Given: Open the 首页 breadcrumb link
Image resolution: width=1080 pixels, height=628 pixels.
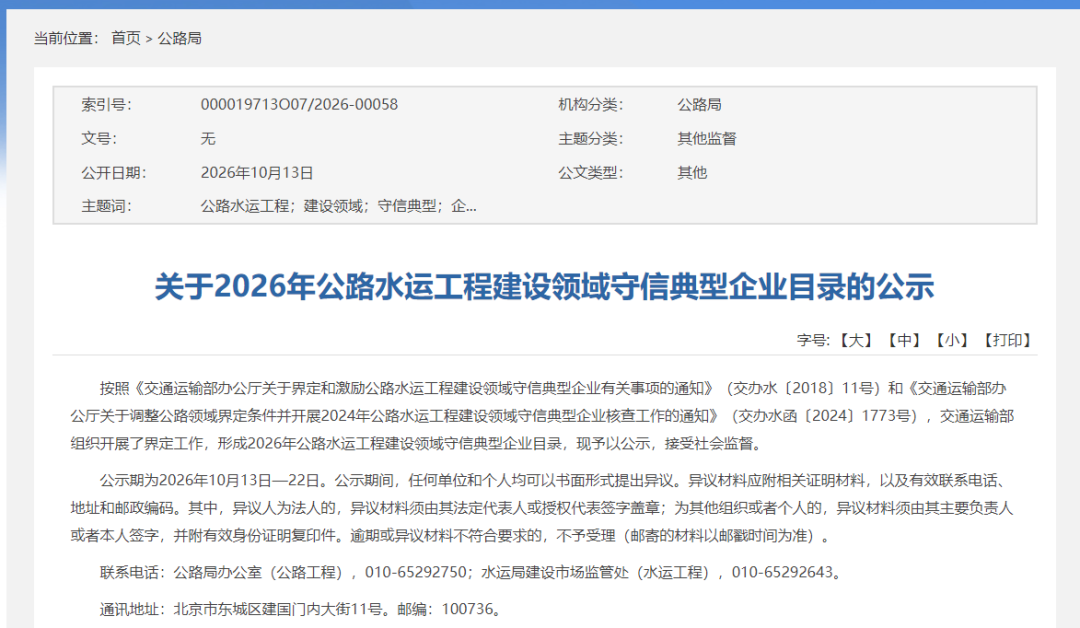Looking at the screenshot, I should coord(126,39).
